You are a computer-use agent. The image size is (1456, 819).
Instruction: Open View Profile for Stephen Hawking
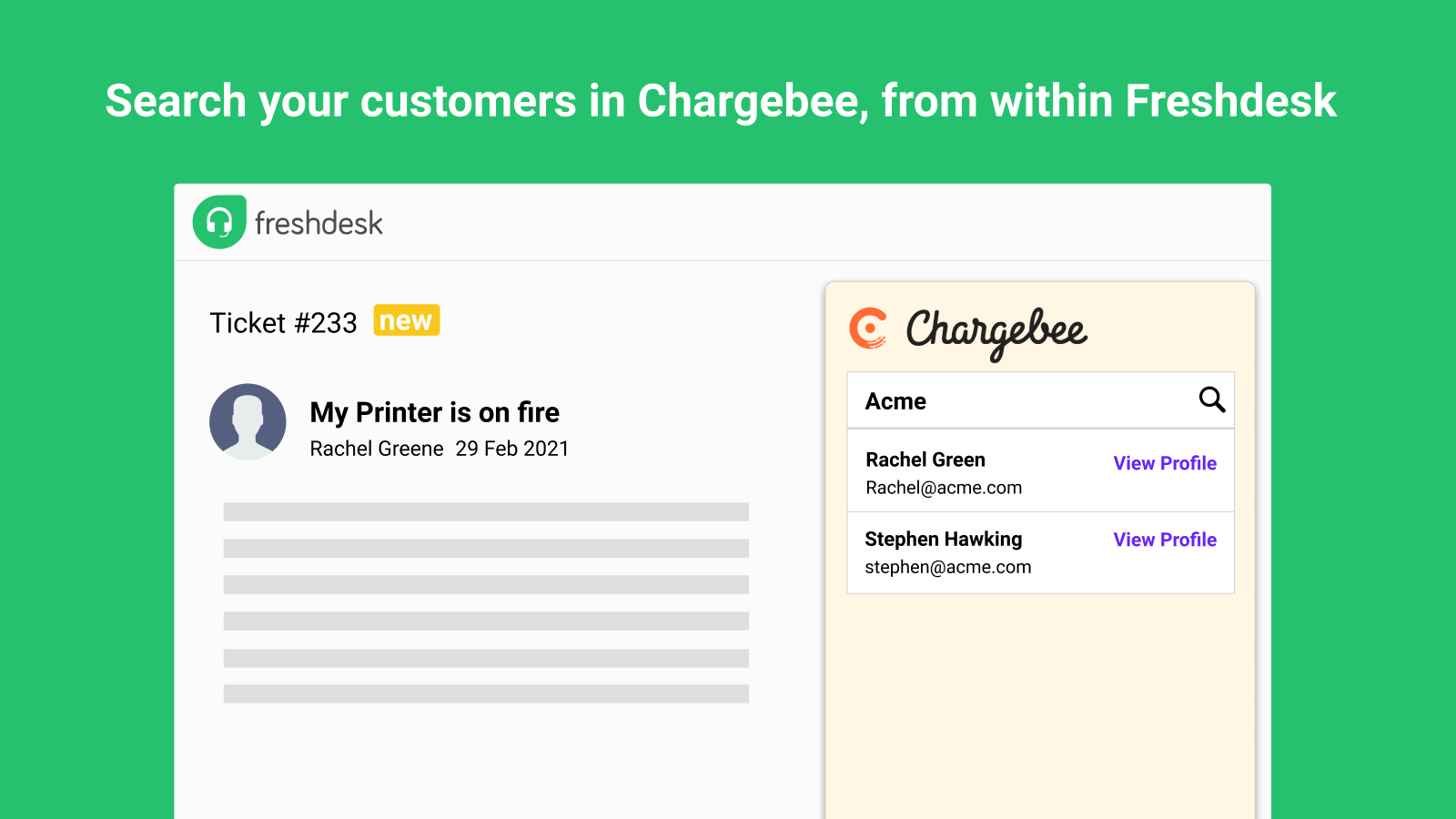(x=1164, y=540)
